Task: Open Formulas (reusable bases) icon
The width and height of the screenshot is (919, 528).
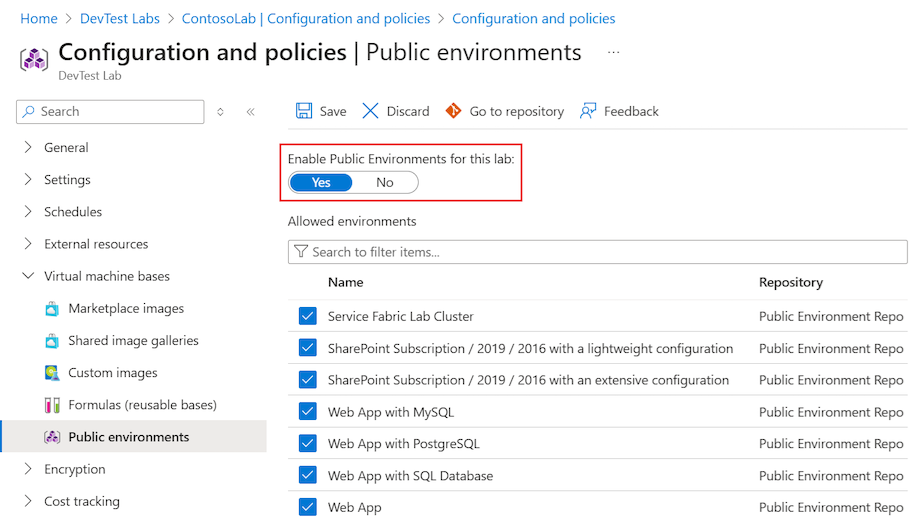Action: tap(52, 405)
